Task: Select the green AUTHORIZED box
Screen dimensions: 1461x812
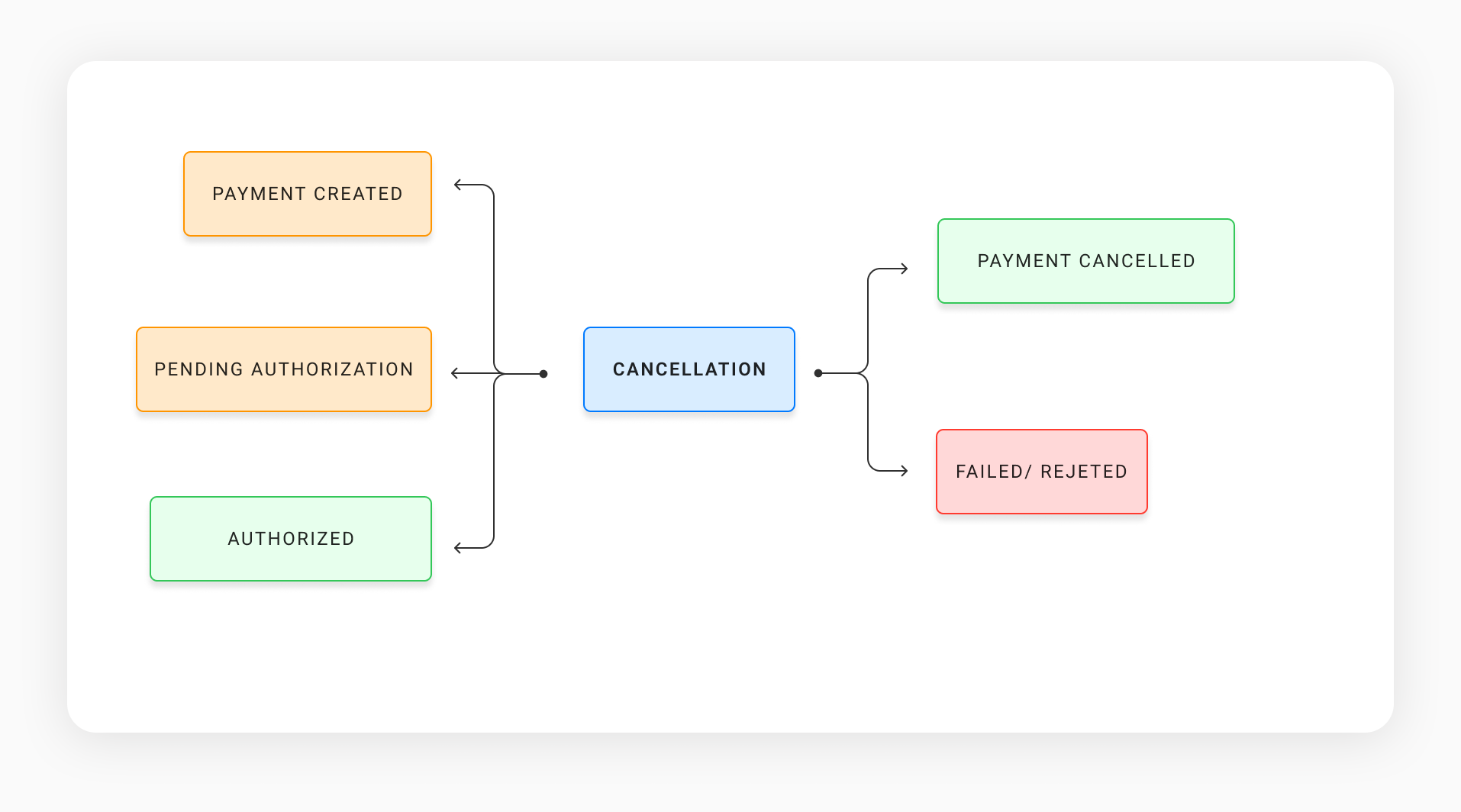Action: coord(290,539)
